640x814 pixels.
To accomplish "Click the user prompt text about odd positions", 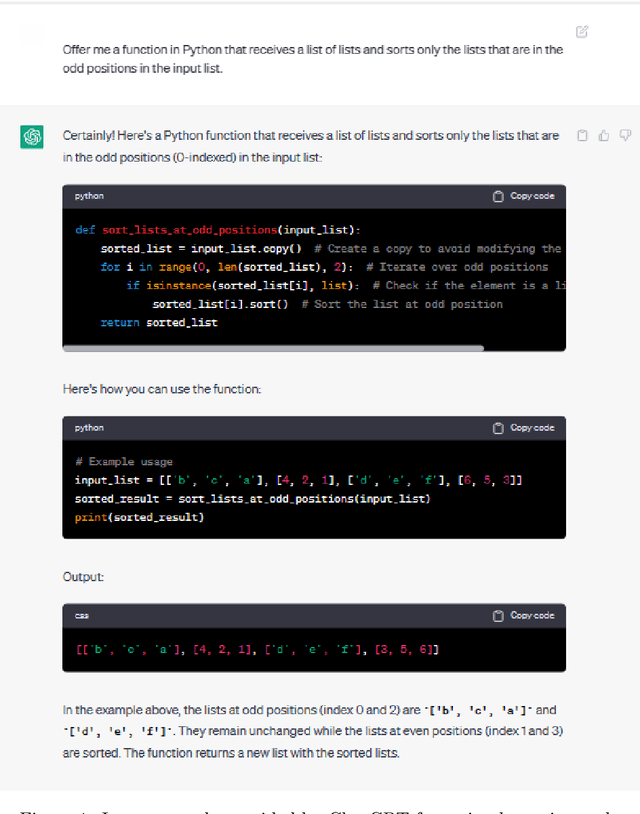I will point(312,59).
